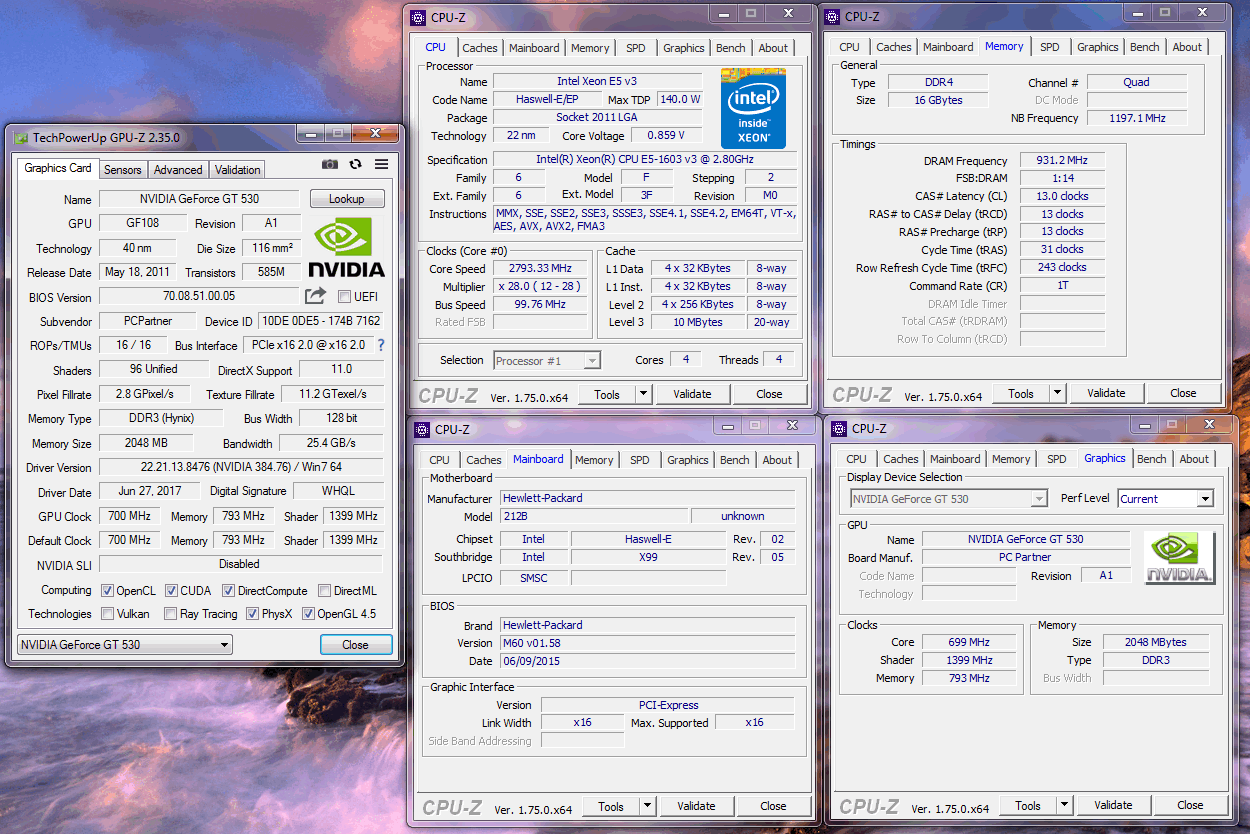Click the GPU-Z refresh icon
The width and height of the screenshot is (1250, 834).
point(356,165)
